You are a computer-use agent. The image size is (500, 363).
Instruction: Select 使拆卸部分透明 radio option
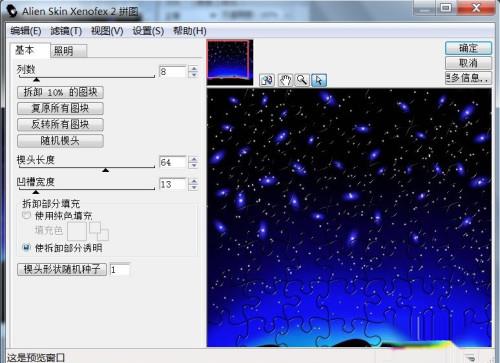(26, 247)
